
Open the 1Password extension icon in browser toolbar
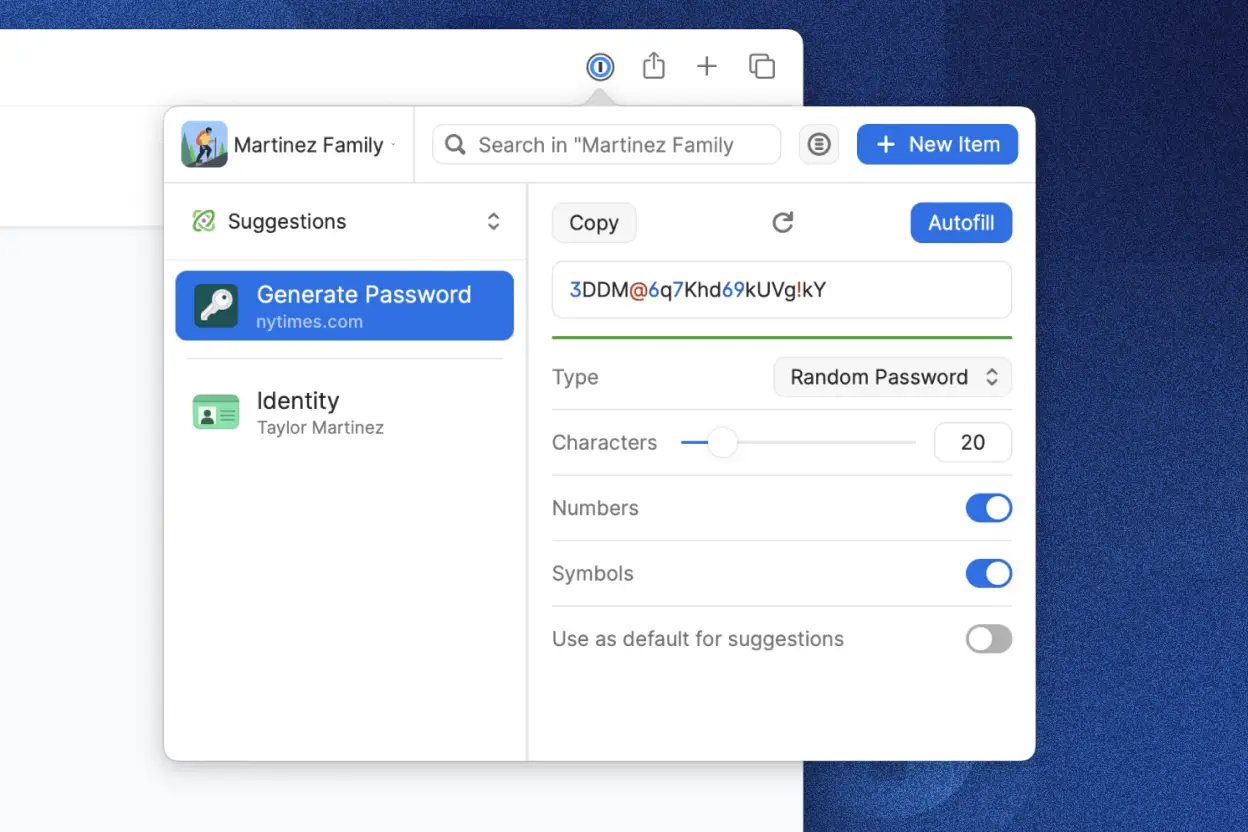[x=599, y=66]
